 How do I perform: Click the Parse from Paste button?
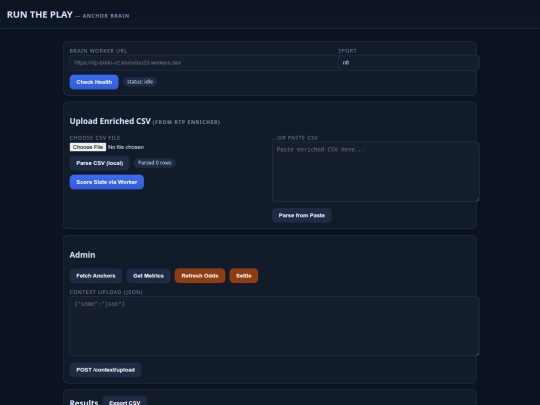[302, 215]
